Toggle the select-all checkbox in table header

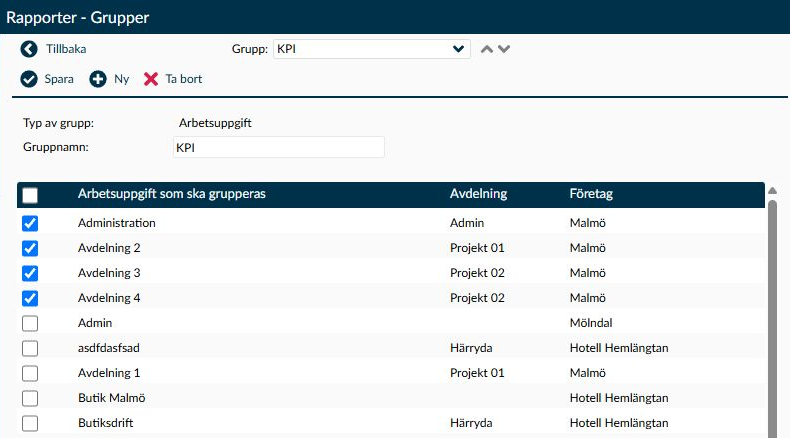click(x=30, y=195)
